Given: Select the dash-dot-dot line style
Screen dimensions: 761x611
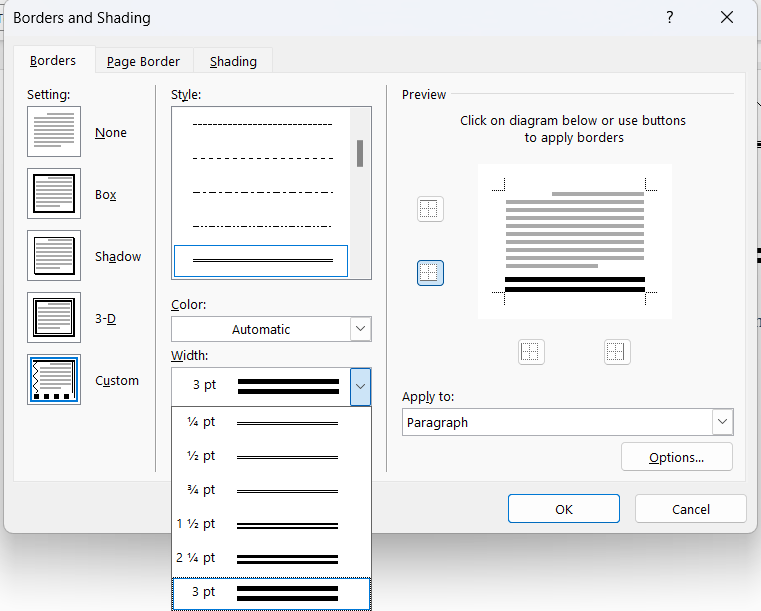Looking at the screenshot, I should 261,226.
